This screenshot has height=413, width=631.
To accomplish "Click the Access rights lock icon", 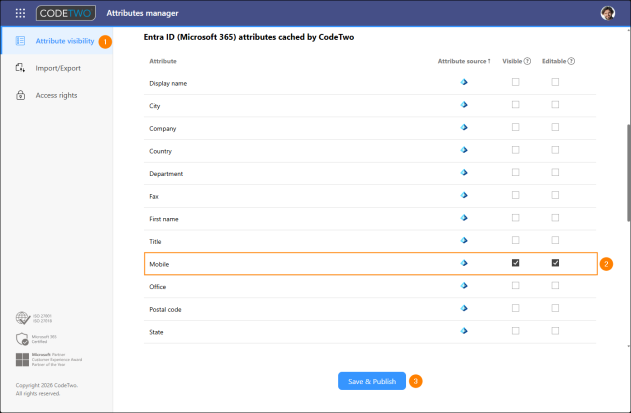I will (20, 95).
